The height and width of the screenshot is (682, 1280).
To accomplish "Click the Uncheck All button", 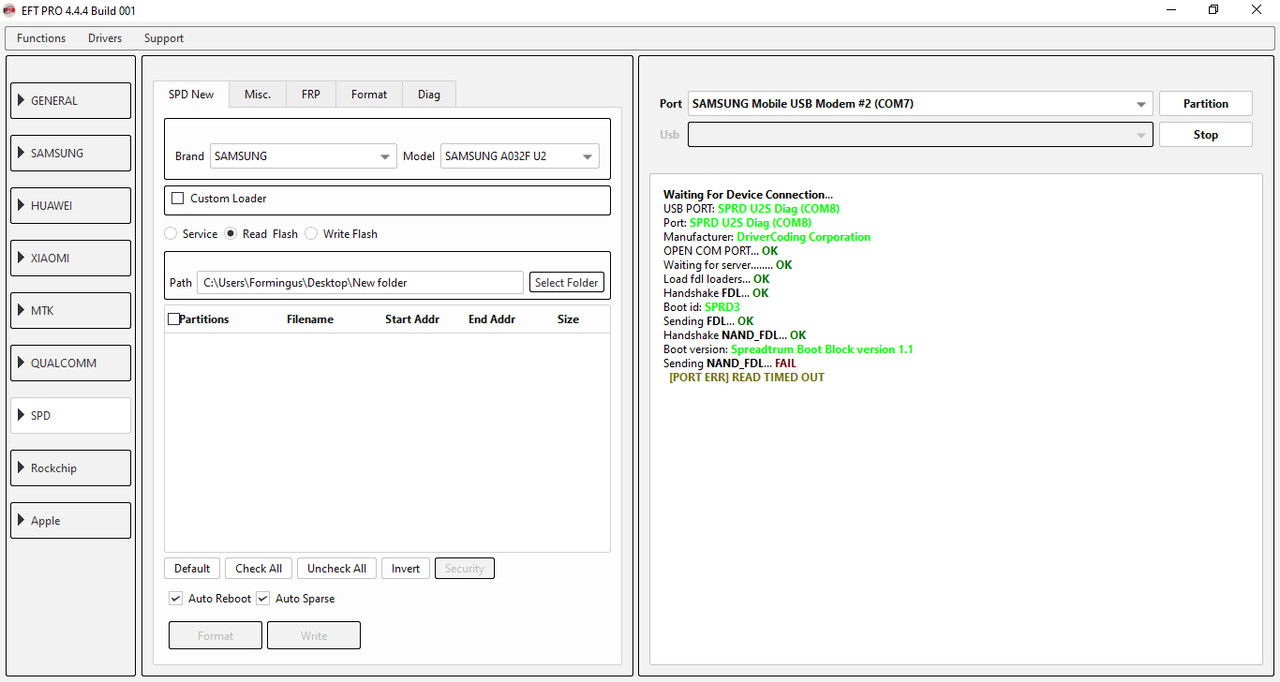I will pyautogui.click(x=337, y=568).
